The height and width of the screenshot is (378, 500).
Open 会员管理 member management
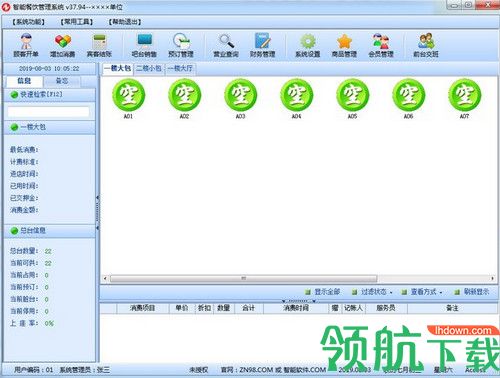(x=381, y=45)
